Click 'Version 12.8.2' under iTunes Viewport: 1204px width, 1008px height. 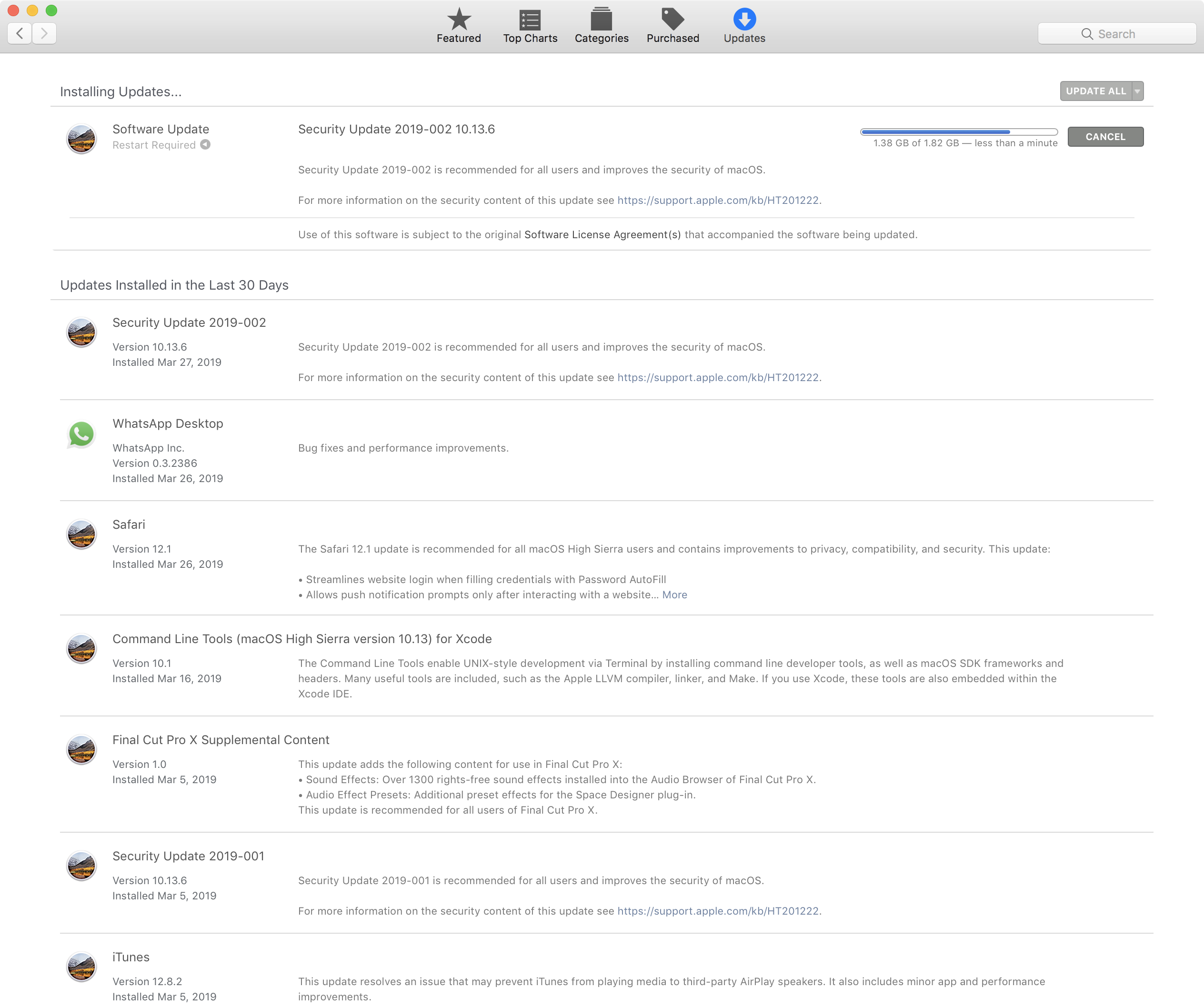pyautogui.click(x=147, y=982)
